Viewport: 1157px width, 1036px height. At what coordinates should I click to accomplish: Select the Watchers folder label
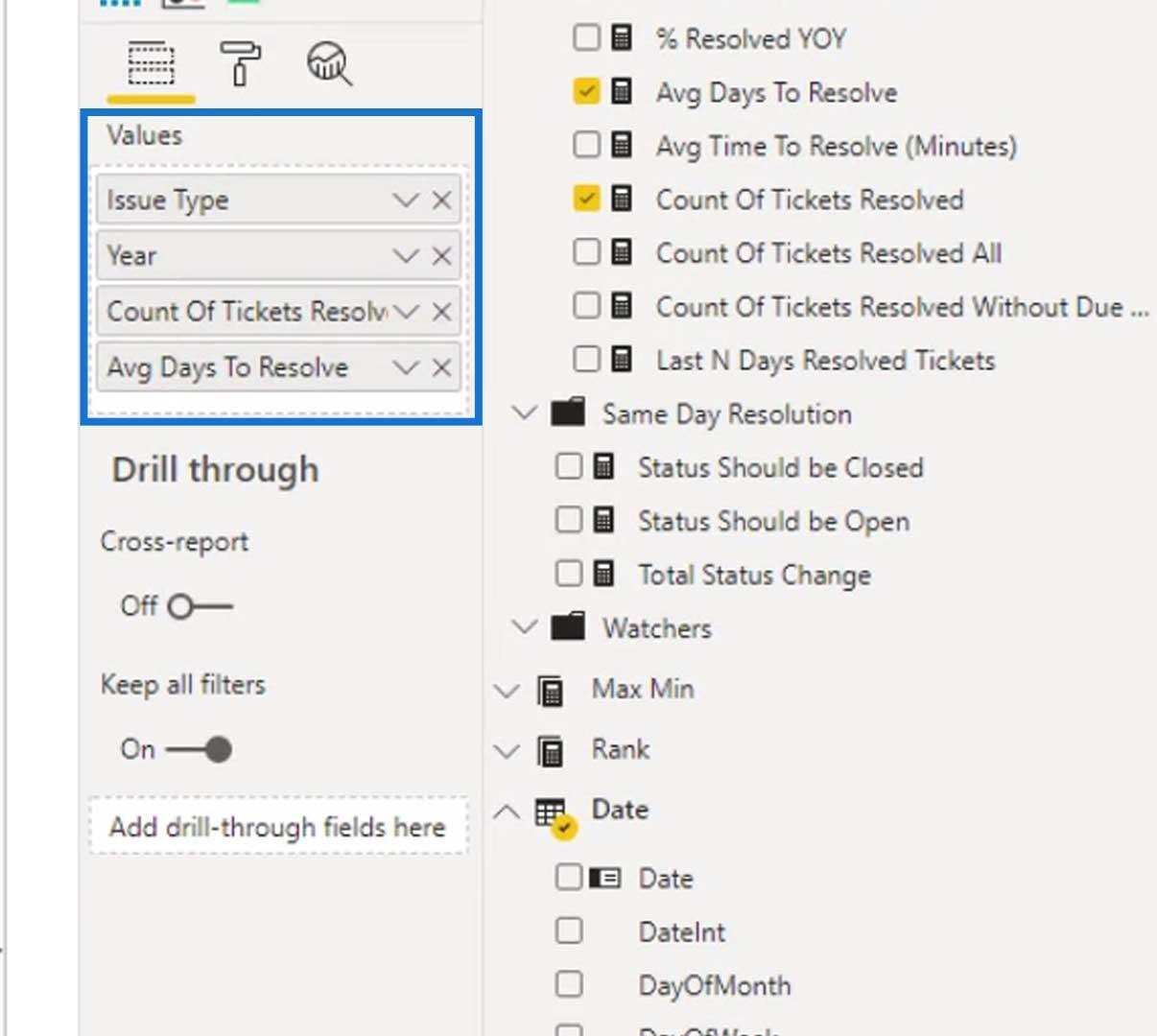point(657,628)
